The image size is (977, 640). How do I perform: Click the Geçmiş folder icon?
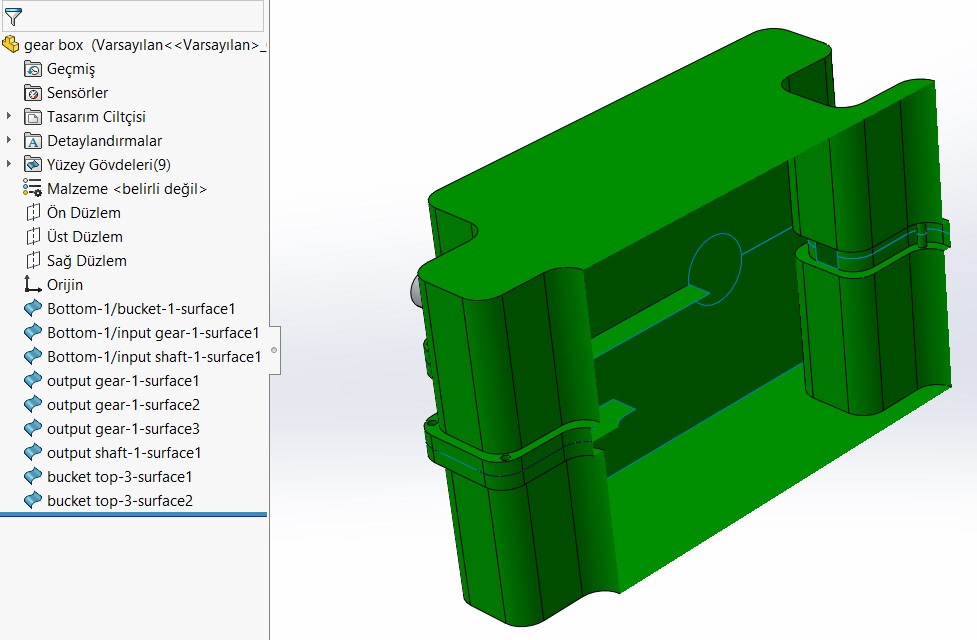tap(33, 69)
